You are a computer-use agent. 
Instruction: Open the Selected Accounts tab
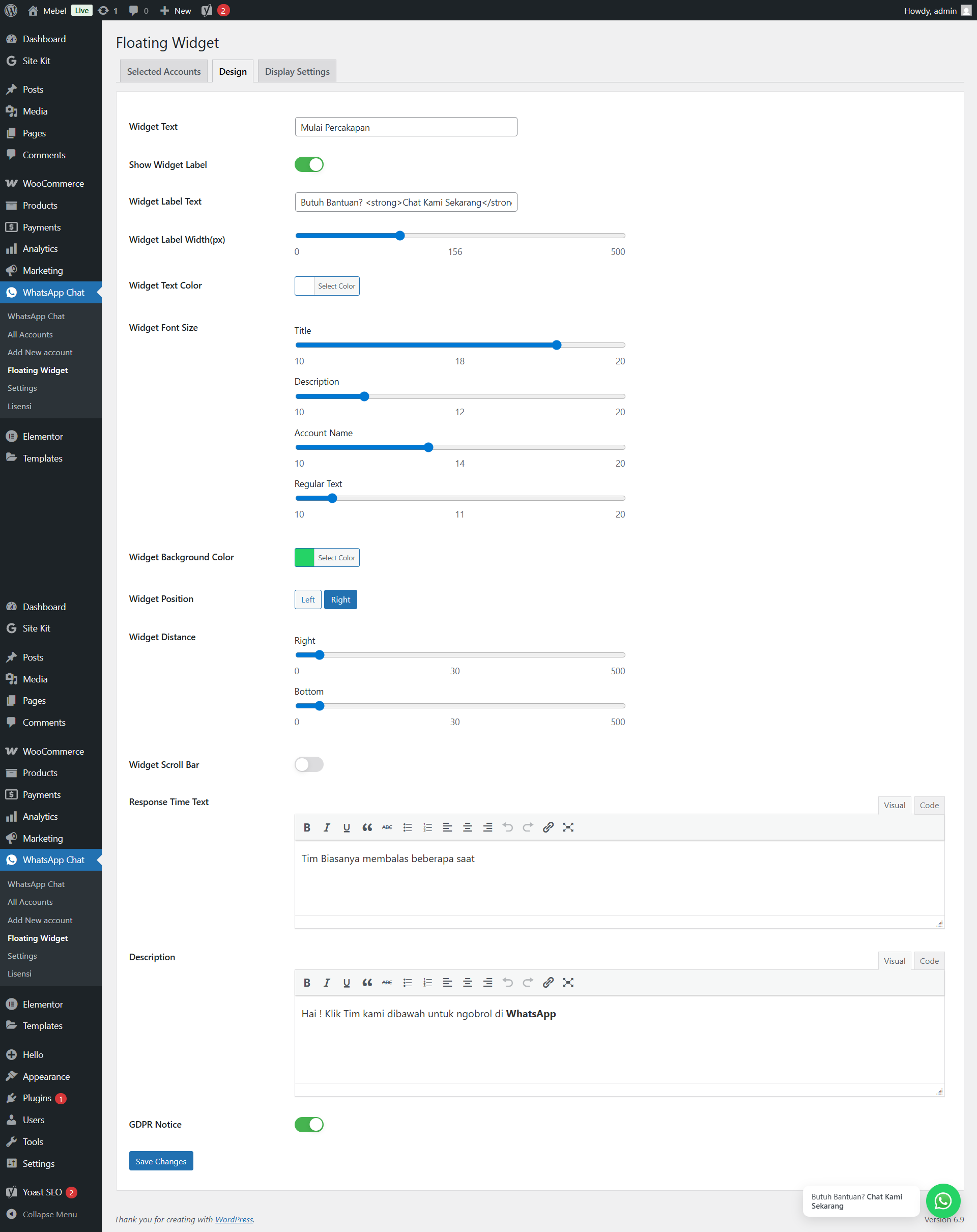tap(163, 71)
